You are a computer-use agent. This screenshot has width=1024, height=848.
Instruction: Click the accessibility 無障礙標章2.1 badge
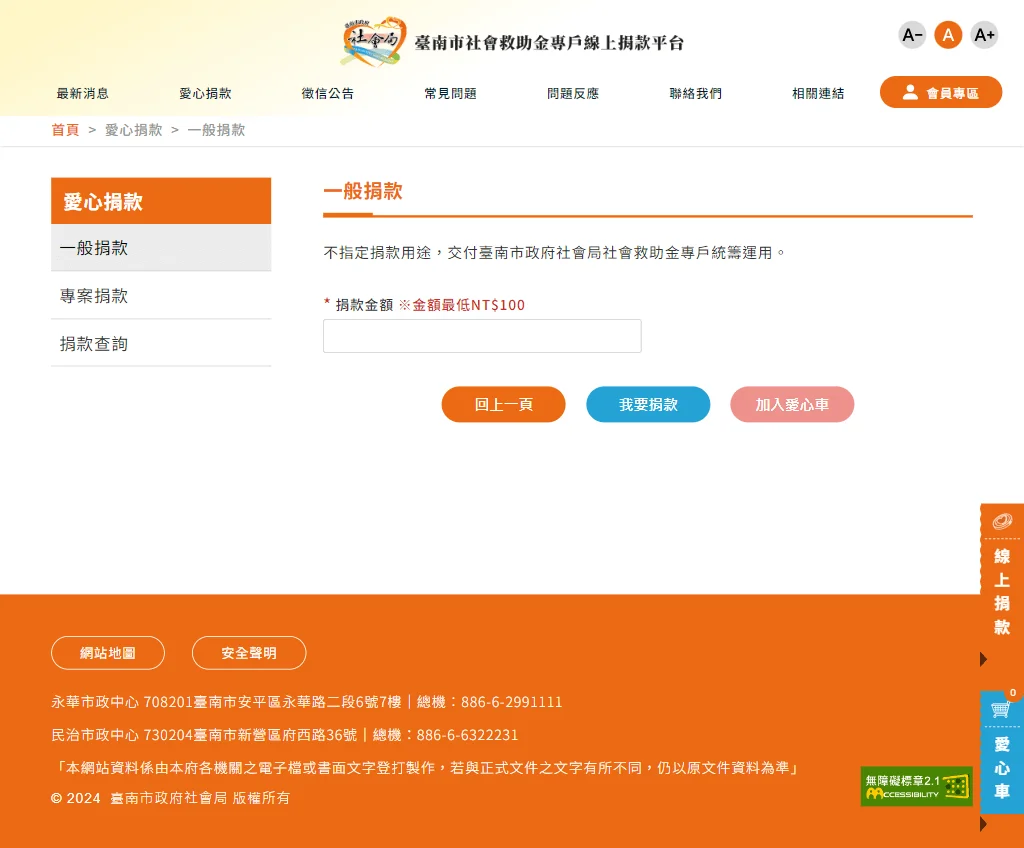pyautogui.click(x=916, y=787)
